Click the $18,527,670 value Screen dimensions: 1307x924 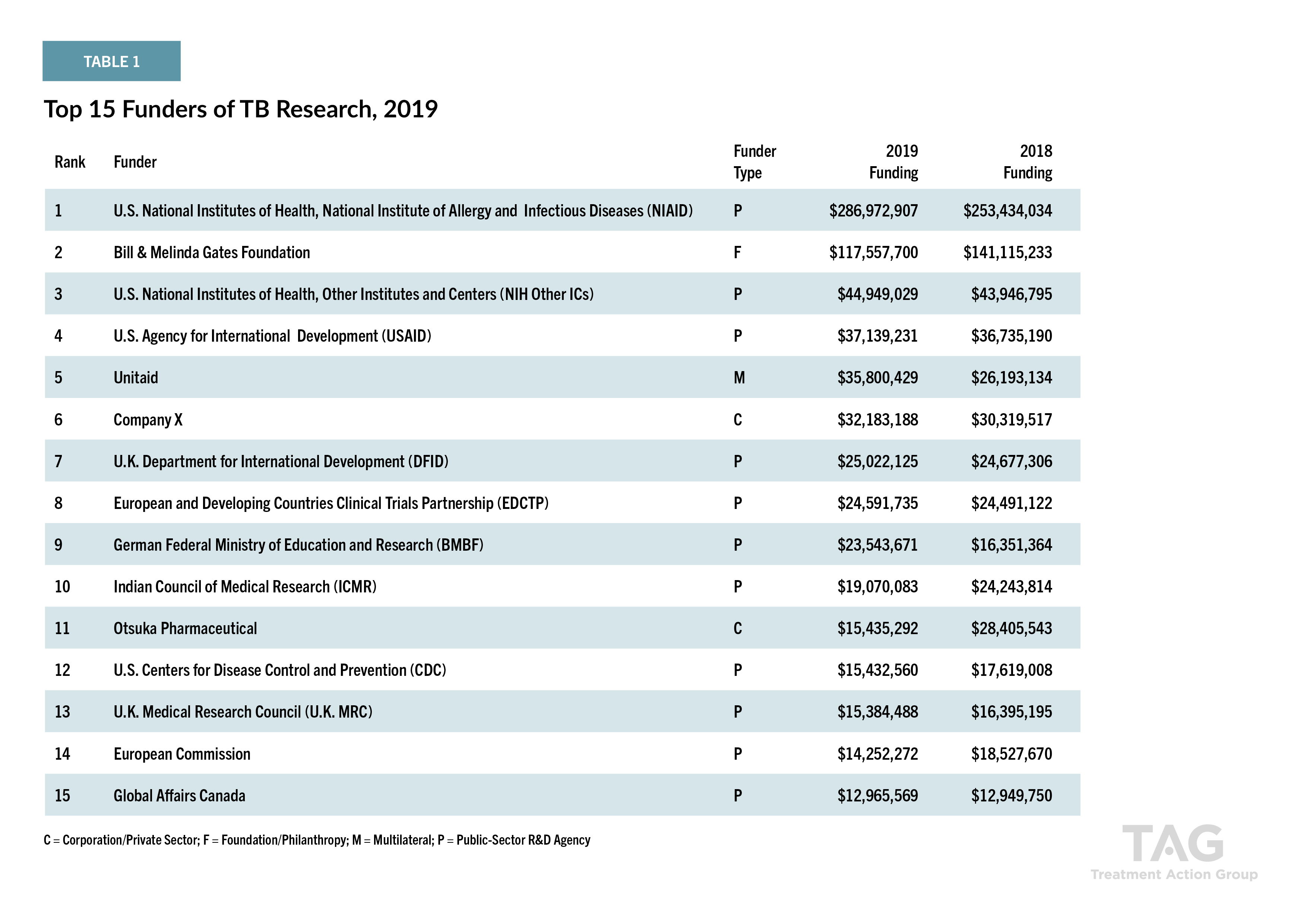(1012, 754)
